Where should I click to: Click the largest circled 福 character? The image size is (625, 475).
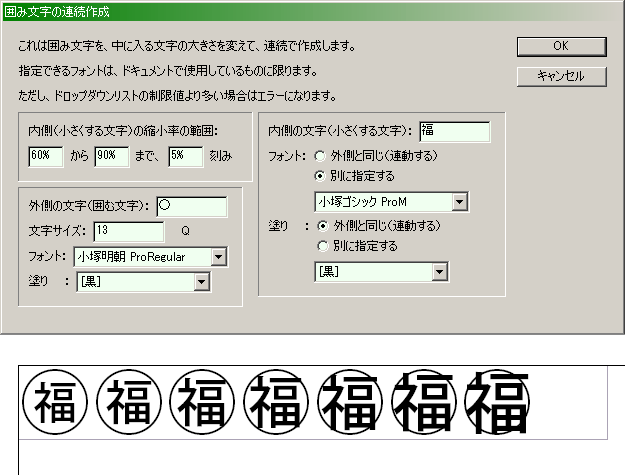[497, 402]
